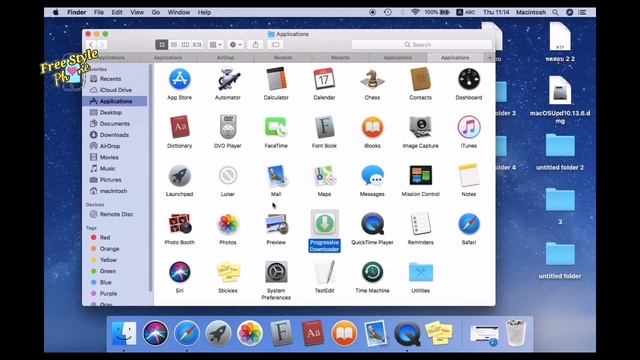The height and width of the screenshot is (360, 640).
Task: Click the Edit Tags toolbar button
Action: (276, 44)
